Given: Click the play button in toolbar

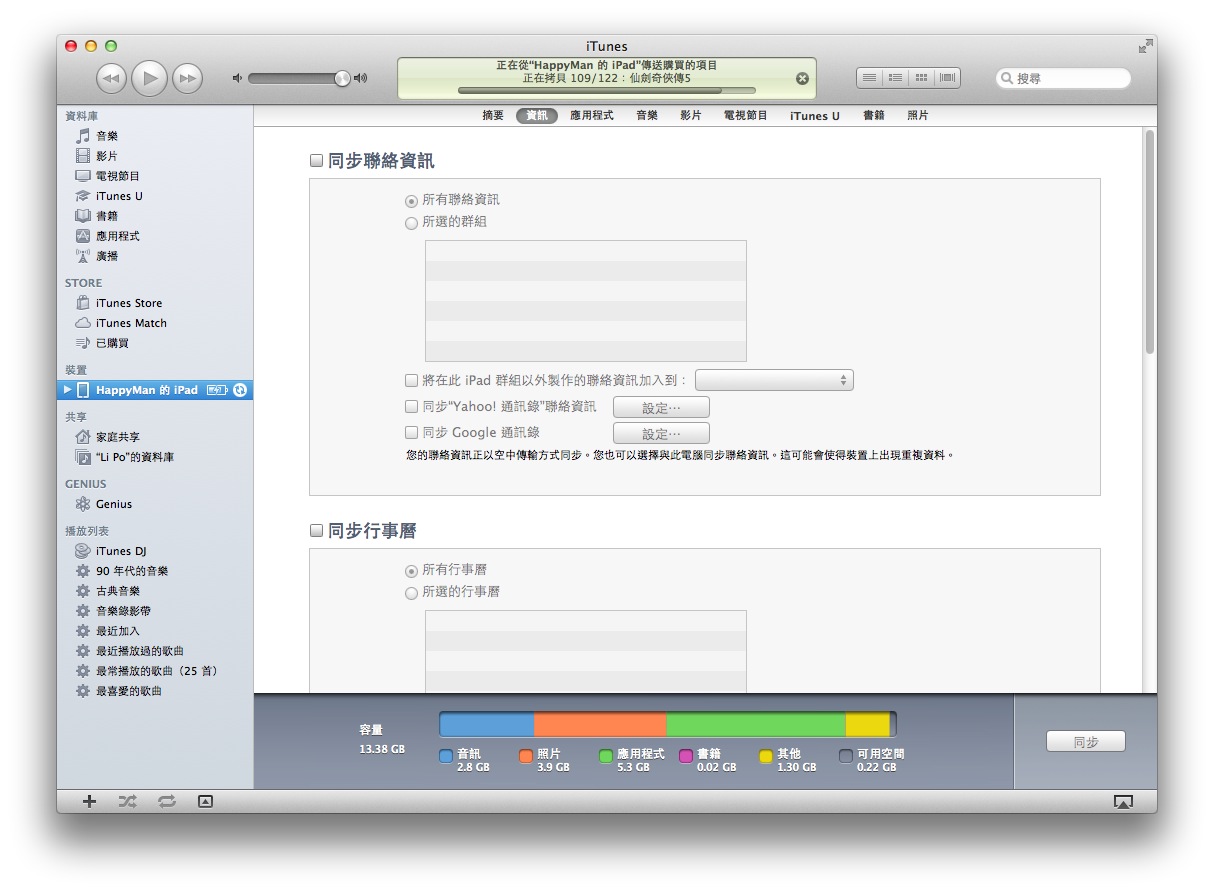Looking at the screenshot, I should (x=149, y=78).
